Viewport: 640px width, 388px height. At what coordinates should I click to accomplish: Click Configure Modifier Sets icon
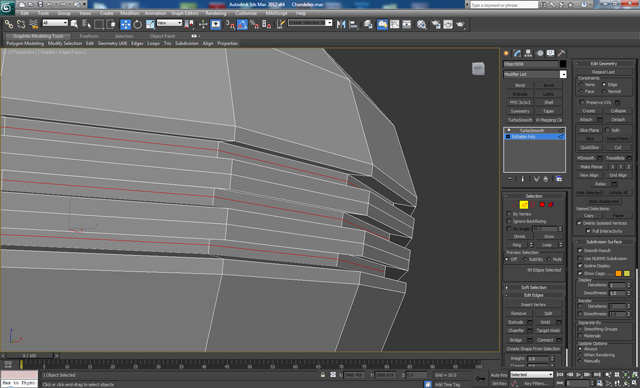click(559, 179)
